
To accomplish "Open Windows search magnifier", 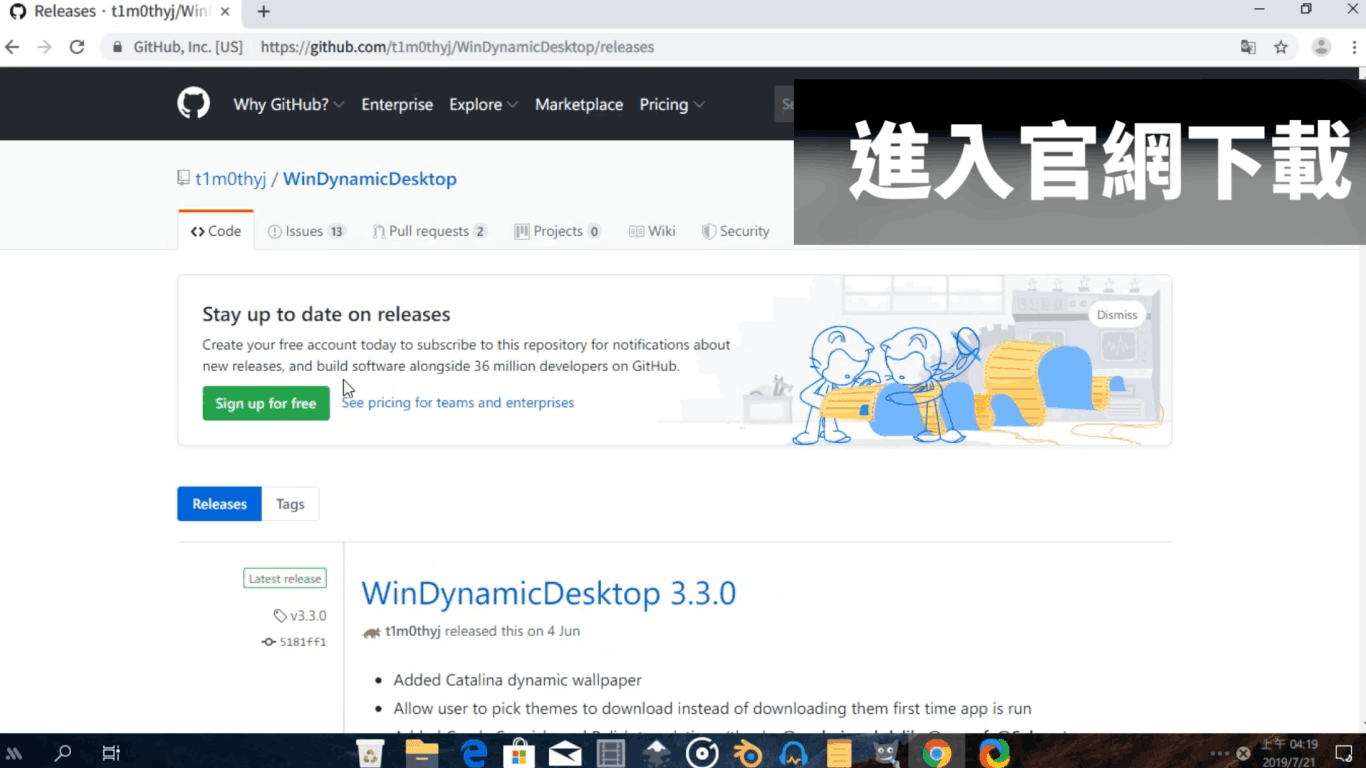I will (x=63, y=753).
